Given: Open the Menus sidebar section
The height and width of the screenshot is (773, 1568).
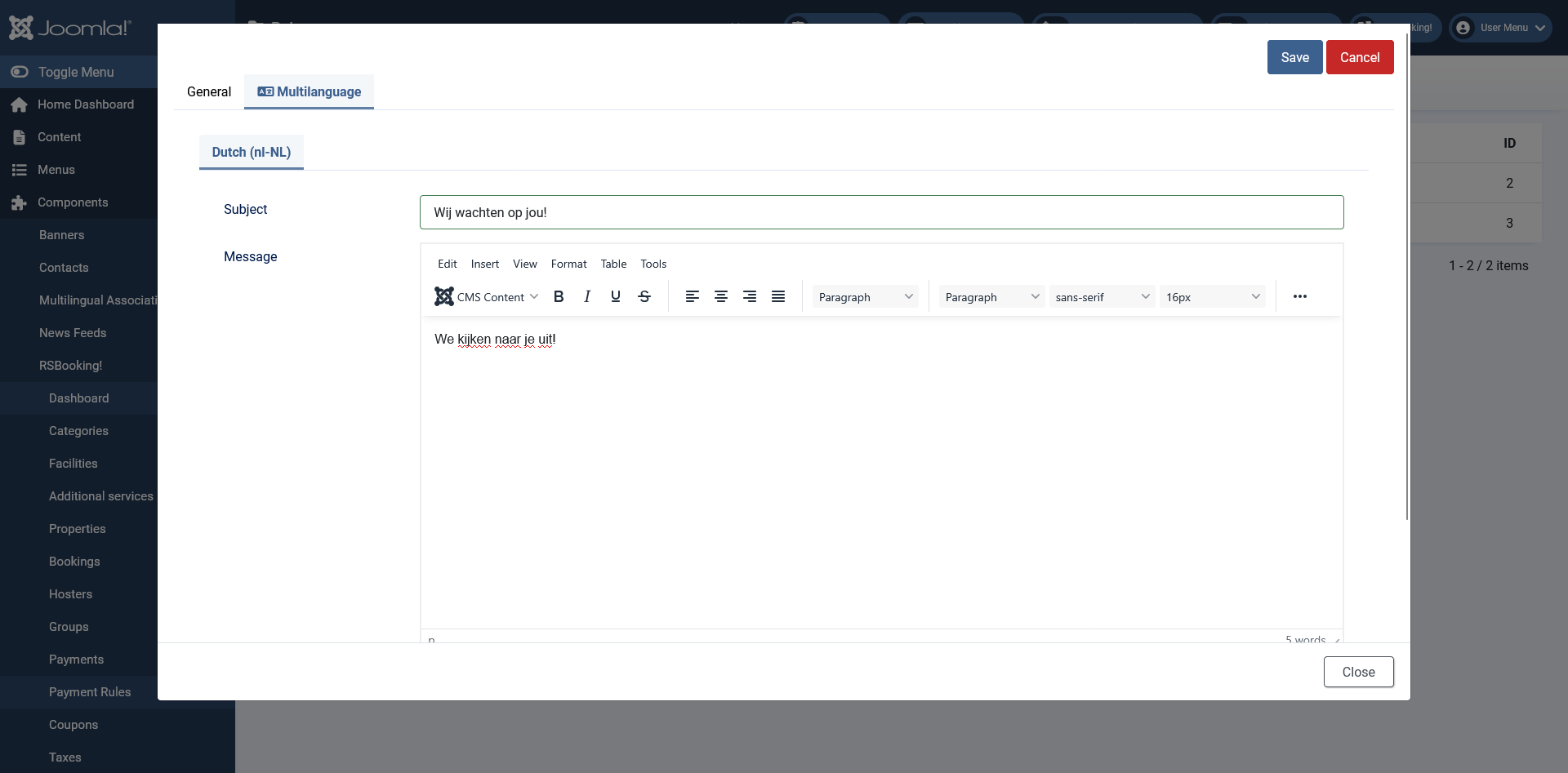Looking at the screenshot, I should (78, 170).
